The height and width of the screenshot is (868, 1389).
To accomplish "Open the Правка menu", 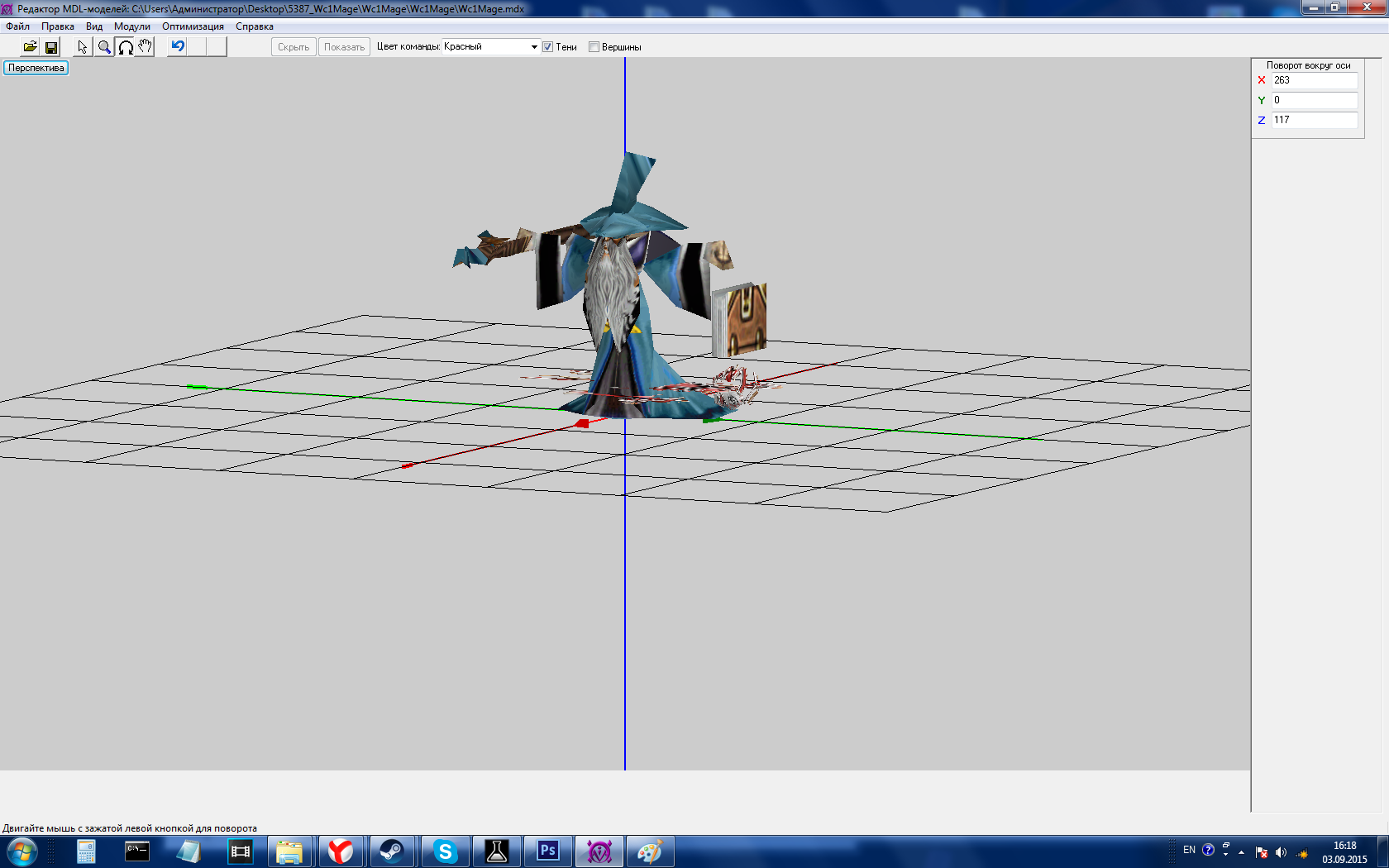I will pyautogui.click(x=58, y=26).
